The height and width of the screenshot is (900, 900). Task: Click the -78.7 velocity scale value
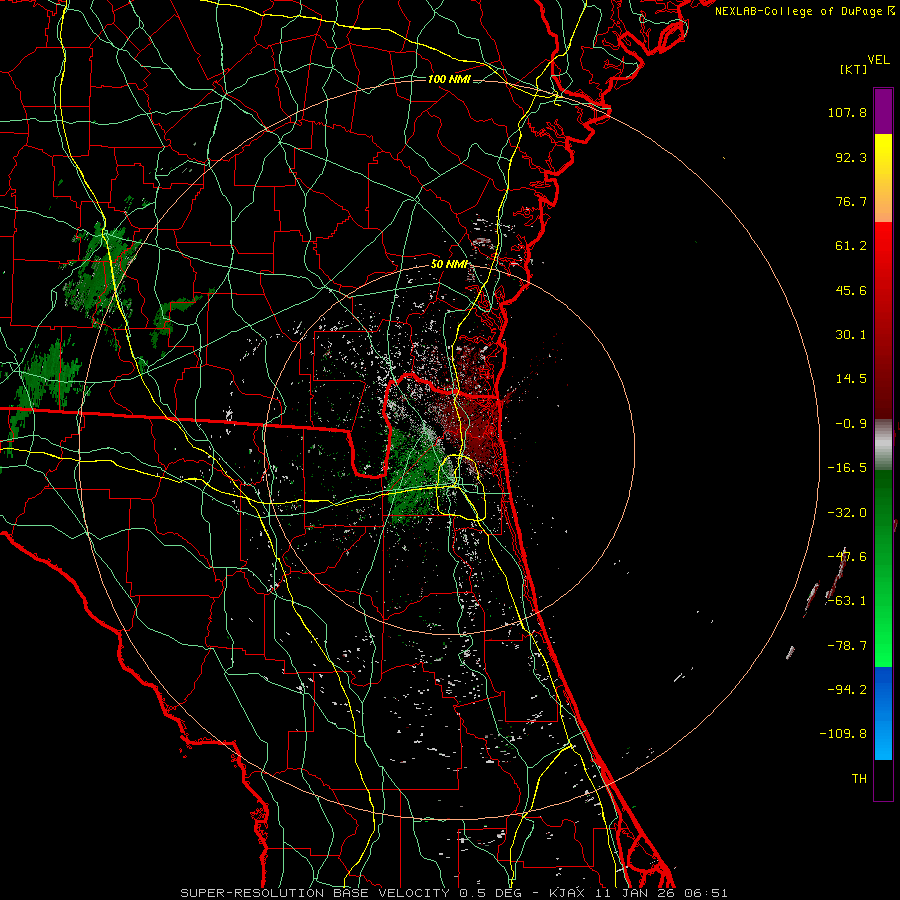point(847,646)
